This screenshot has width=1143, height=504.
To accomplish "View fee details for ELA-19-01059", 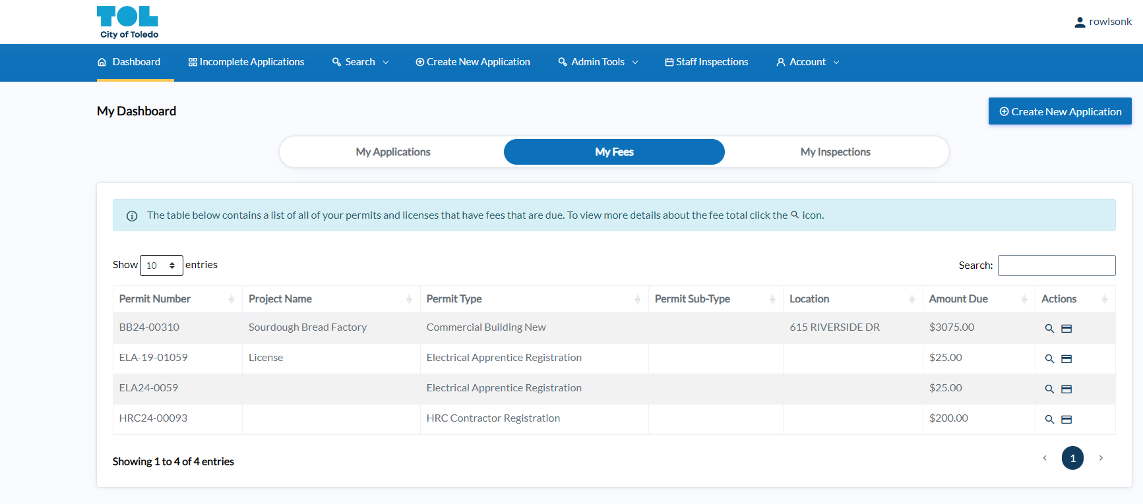I will pyautogui.click(x=1049, y=358).
